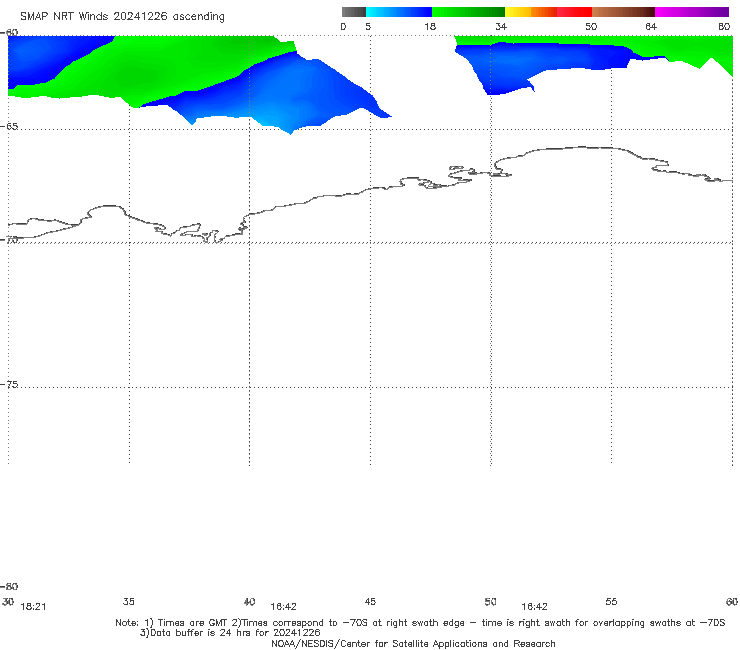The image size is (740, 650).
Task: Click the 'NOAA/NESDIS/Center for Satellite Applications and Research' credit
Action: [x=413, y=644]
